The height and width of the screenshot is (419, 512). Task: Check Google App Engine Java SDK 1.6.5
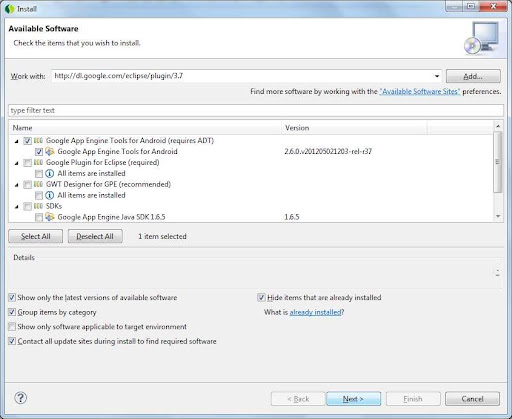coord(39,217)
